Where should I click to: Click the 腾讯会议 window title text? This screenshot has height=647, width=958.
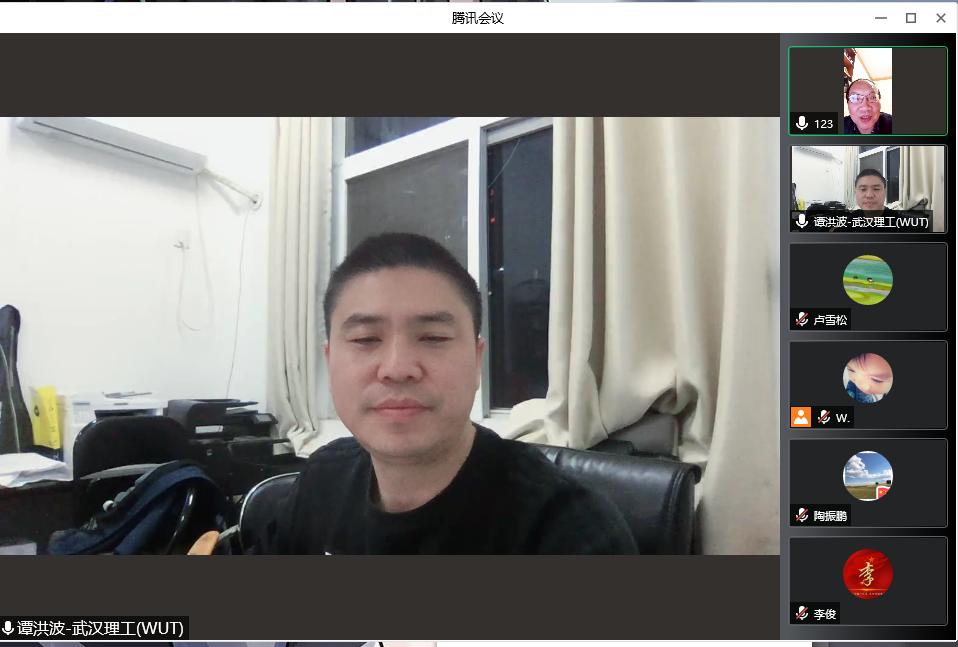tap(478, 17)
